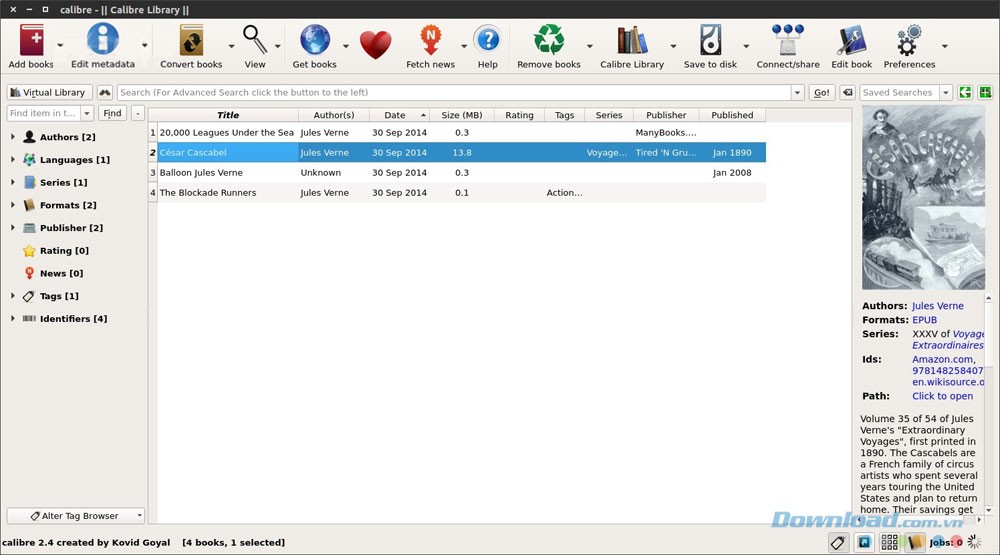This screenshot has width=1000, height=555.
Task: Click the Go! search button
Action: [821, 92]
